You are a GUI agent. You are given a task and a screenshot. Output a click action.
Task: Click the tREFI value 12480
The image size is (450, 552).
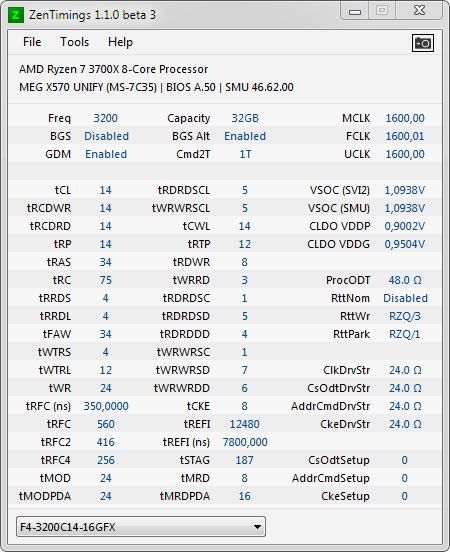click(244, 424)
